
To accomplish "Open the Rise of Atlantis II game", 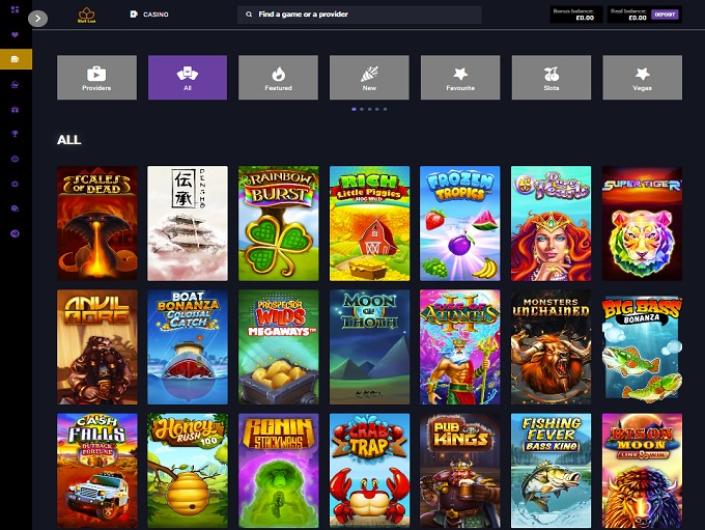I will tap(460, 347).
